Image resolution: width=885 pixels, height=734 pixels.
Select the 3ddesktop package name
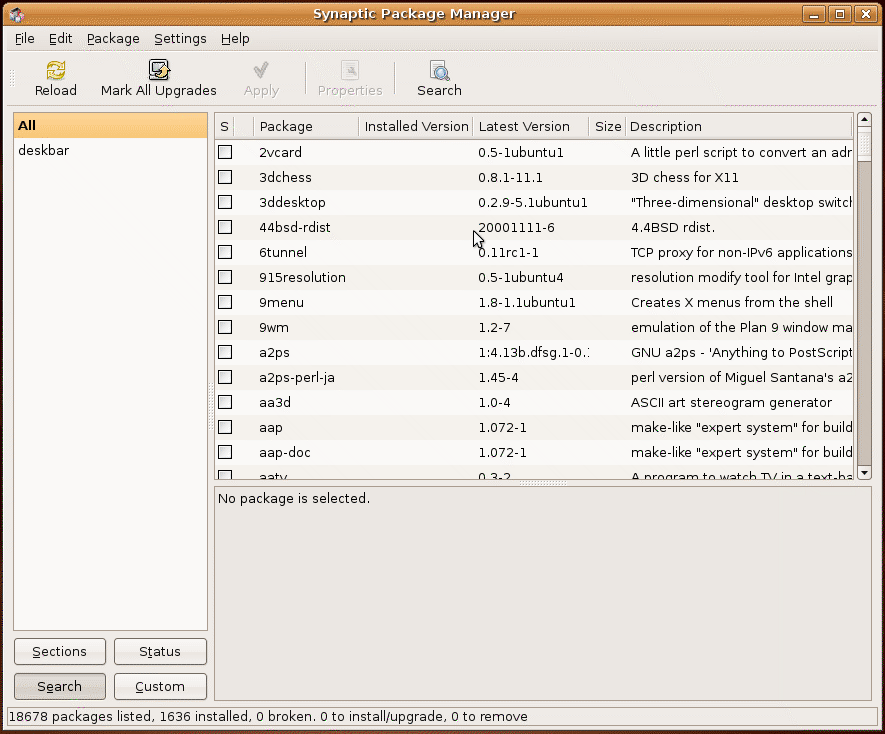pos(292,202)
